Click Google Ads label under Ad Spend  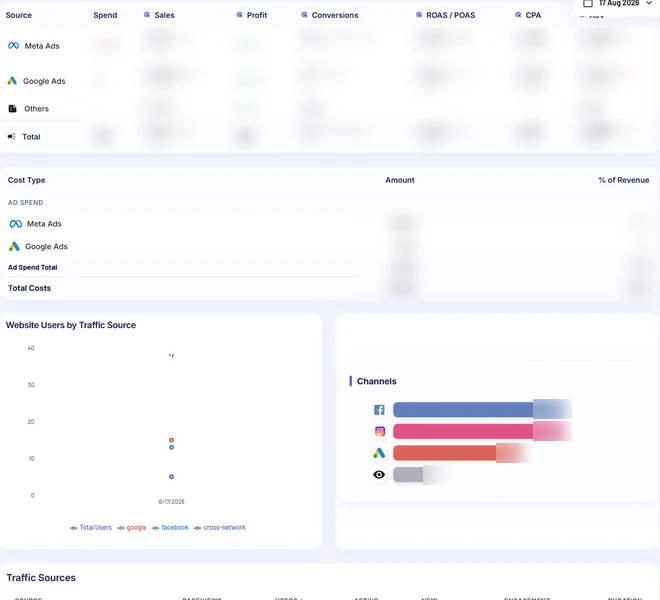point(46,246)
